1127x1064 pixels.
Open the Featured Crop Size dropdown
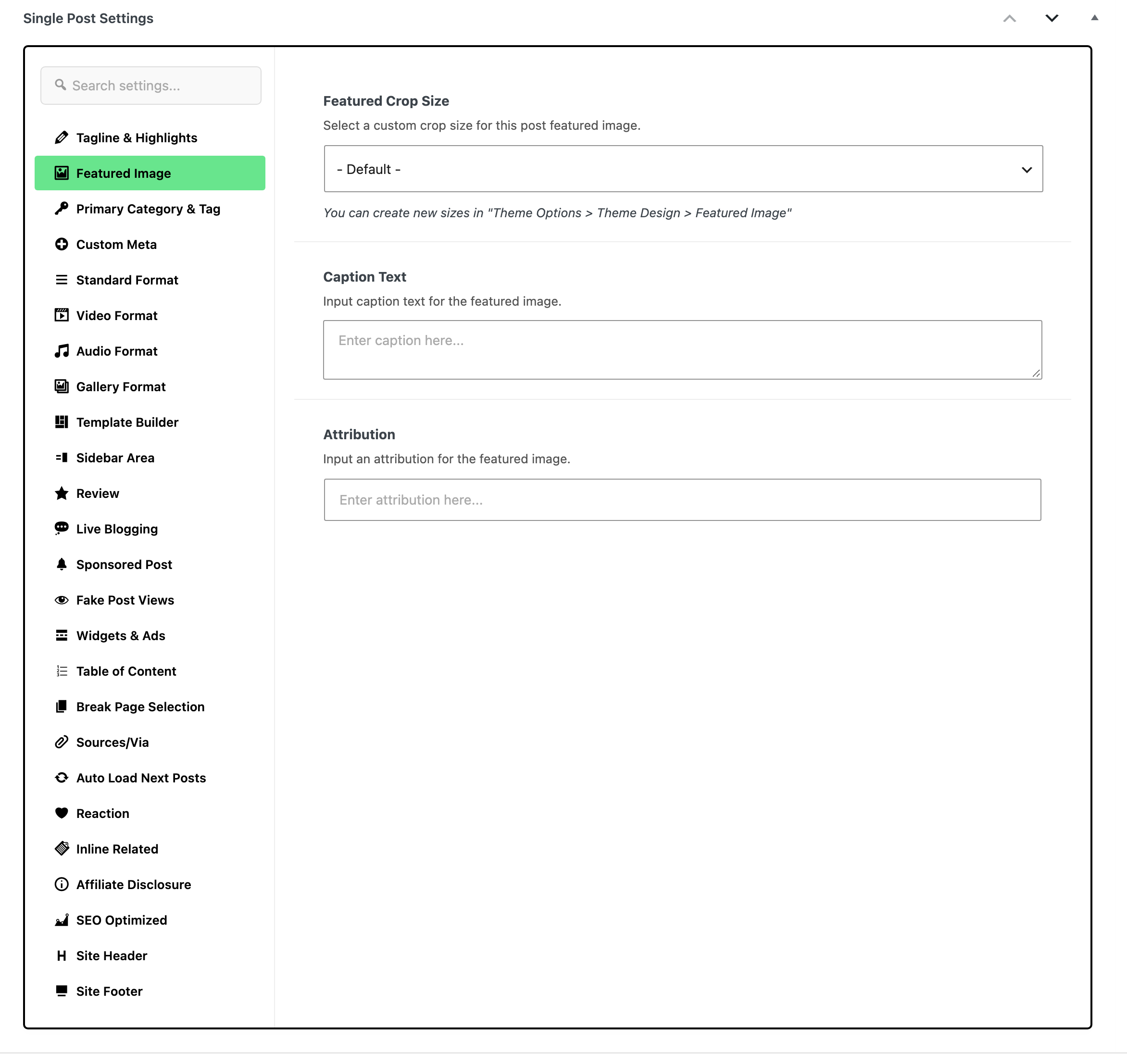point(683,169)
